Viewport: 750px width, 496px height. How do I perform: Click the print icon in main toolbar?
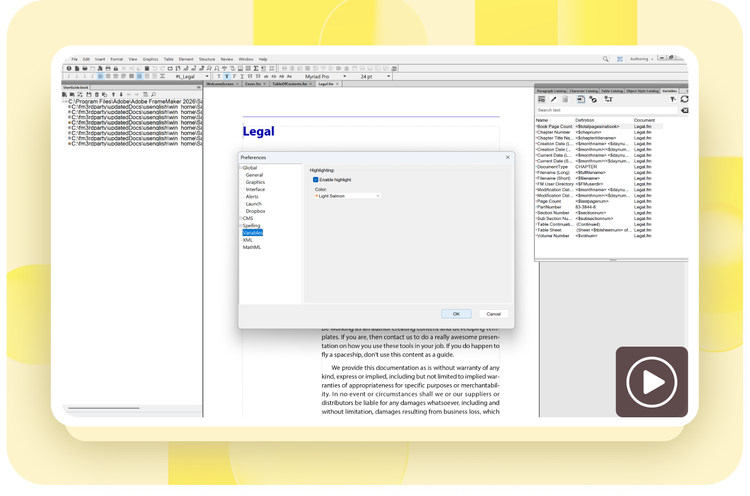pos(108,68)
